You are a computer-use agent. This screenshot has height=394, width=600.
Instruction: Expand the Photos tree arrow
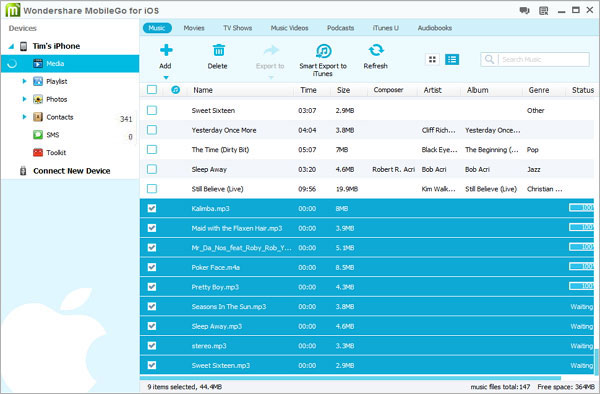point(24,99)
